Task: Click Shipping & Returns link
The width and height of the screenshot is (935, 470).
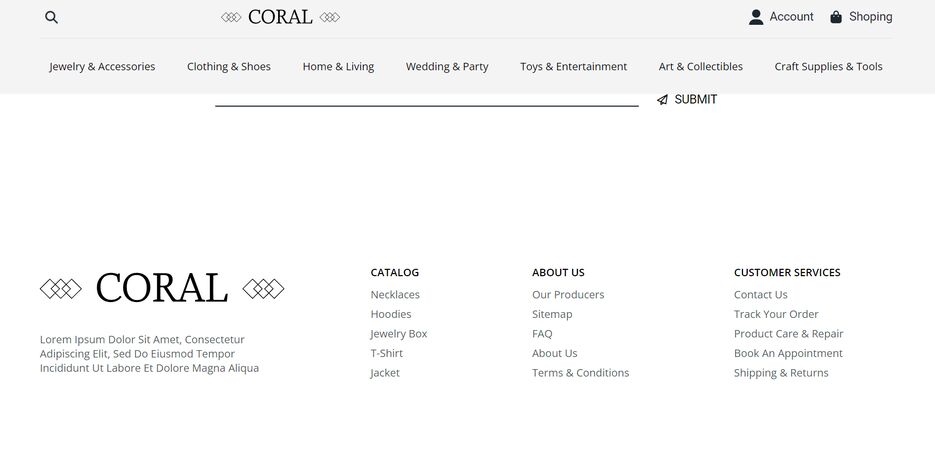Action: point(781,373)
